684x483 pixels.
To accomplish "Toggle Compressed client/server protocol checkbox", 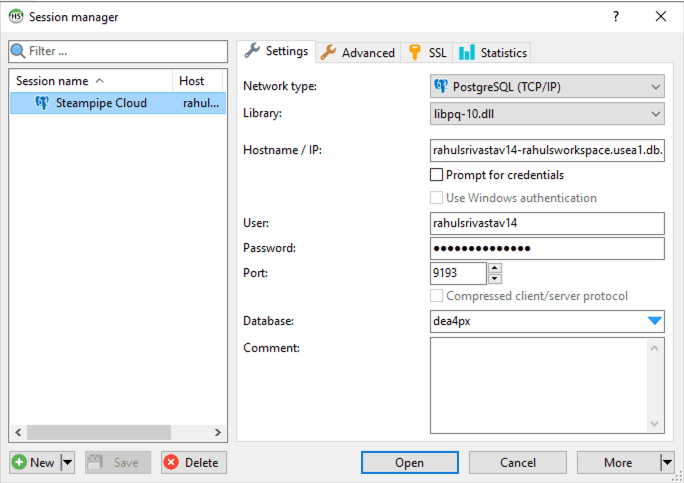I will pos(436,296).
